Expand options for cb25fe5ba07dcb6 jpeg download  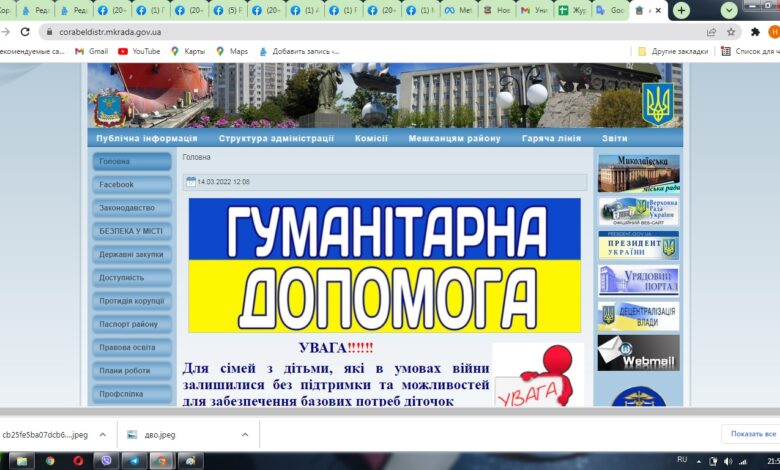(102, 435)
